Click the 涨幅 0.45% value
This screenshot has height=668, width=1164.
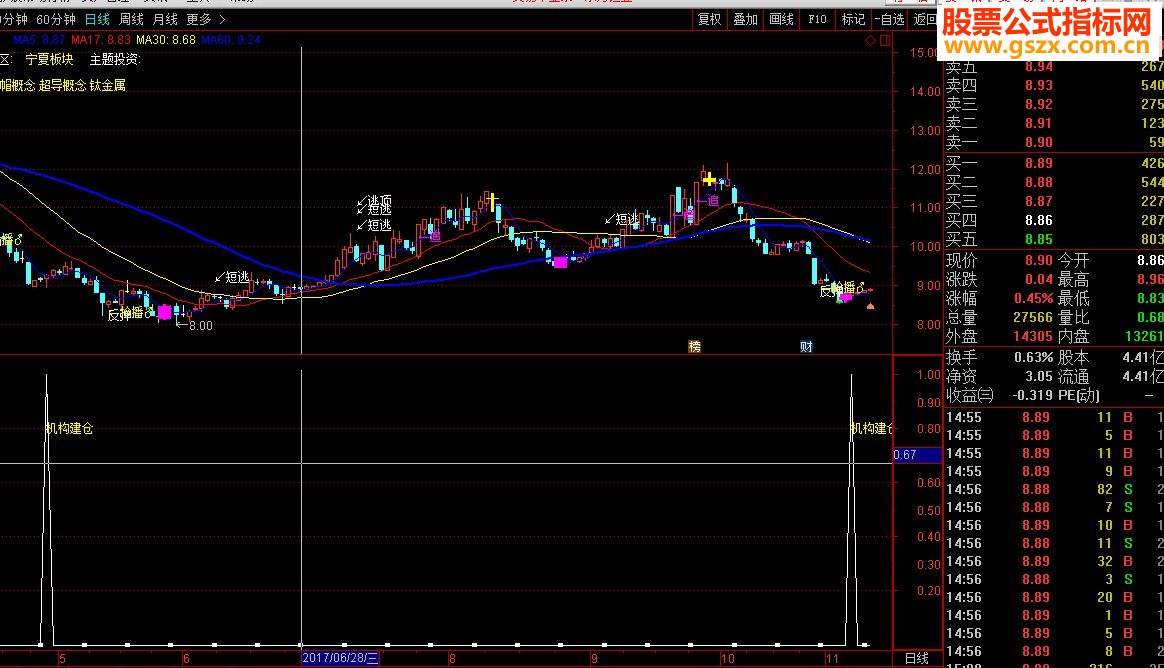point(1033,298)
